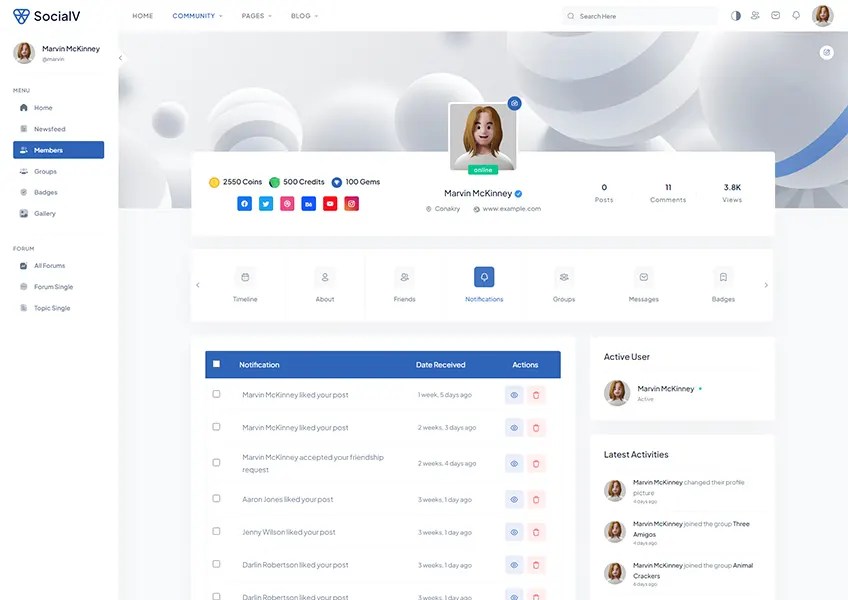Image resolution: width=848 pixels, height=600 pixels.
Task: Delete Jenny Wilson notification
Action: point(536,532)
